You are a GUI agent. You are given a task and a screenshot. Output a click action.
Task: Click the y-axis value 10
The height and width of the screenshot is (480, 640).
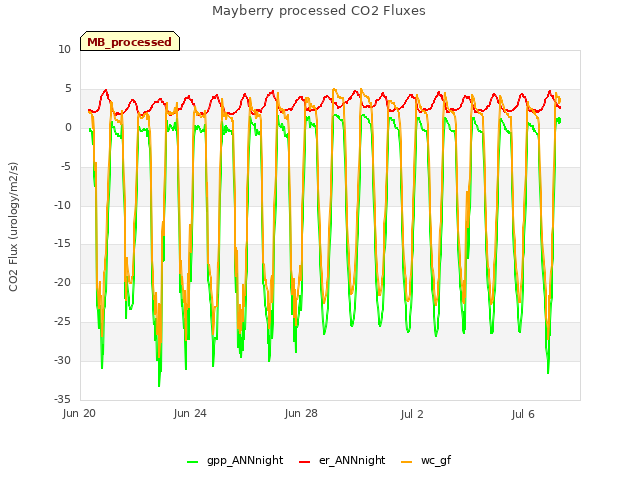pos(64,50)
